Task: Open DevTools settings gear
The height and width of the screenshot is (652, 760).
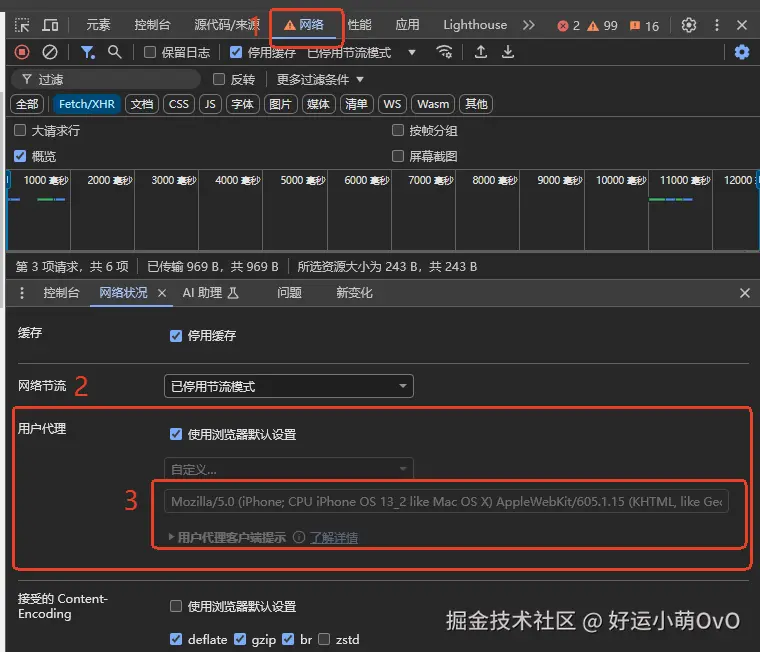Action: (688, 25)
